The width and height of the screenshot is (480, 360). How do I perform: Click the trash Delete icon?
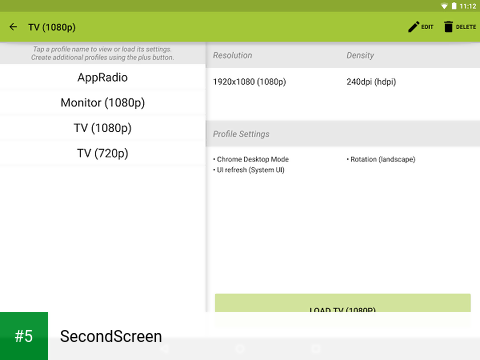[448, 27]
